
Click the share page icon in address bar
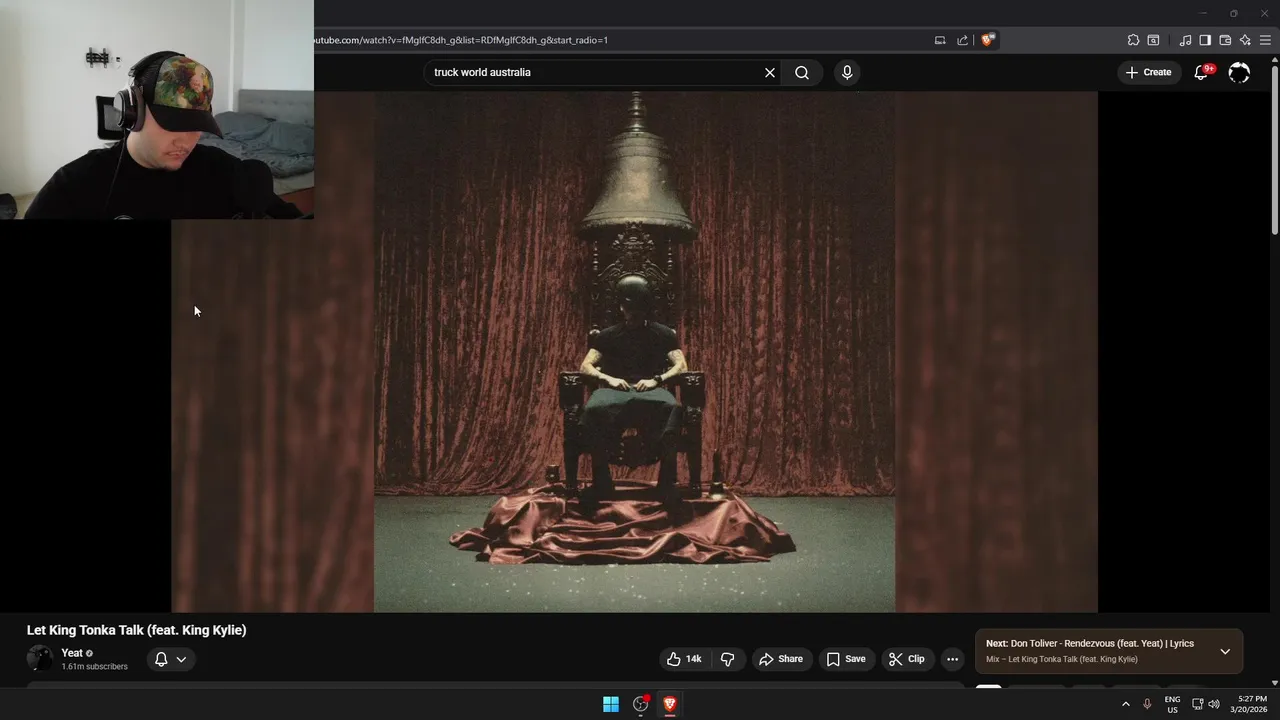point(962,40)
